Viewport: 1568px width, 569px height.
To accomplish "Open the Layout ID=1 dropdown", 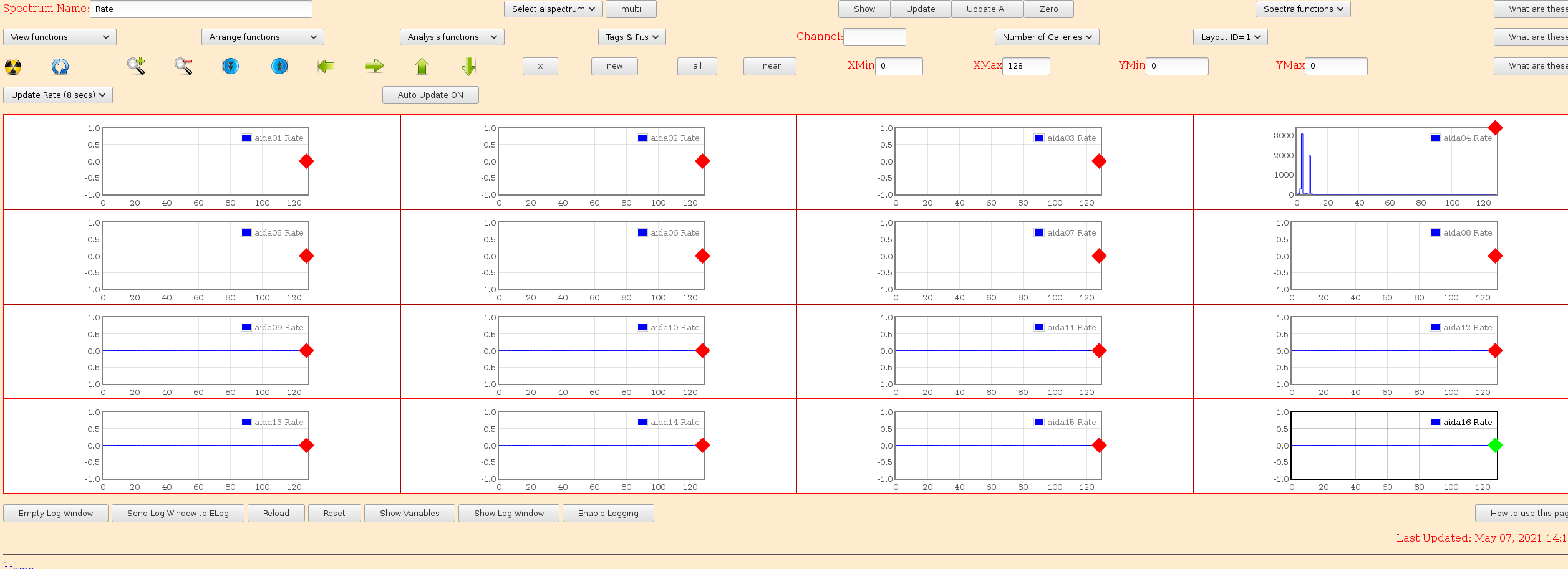I will [x=1231, y=37].
